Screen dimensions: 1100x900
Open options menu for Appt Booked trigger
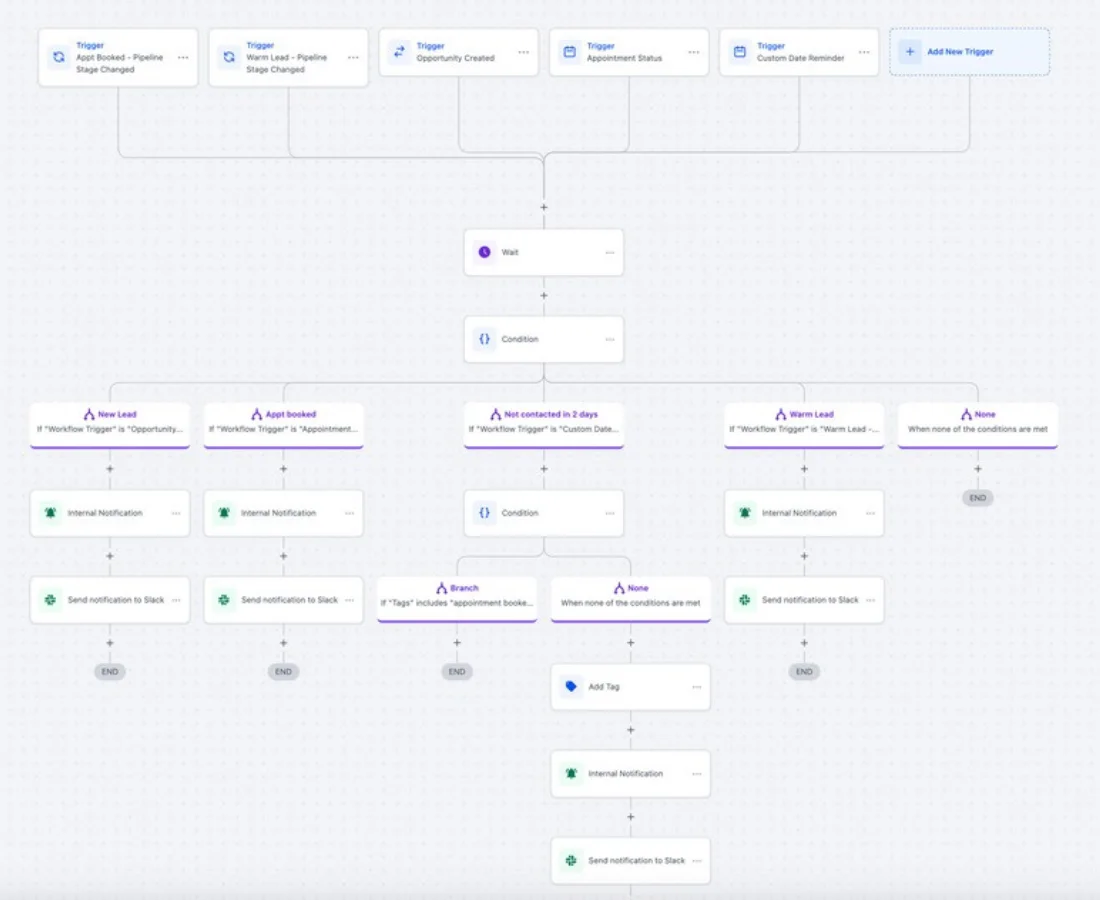click(183, 58)
